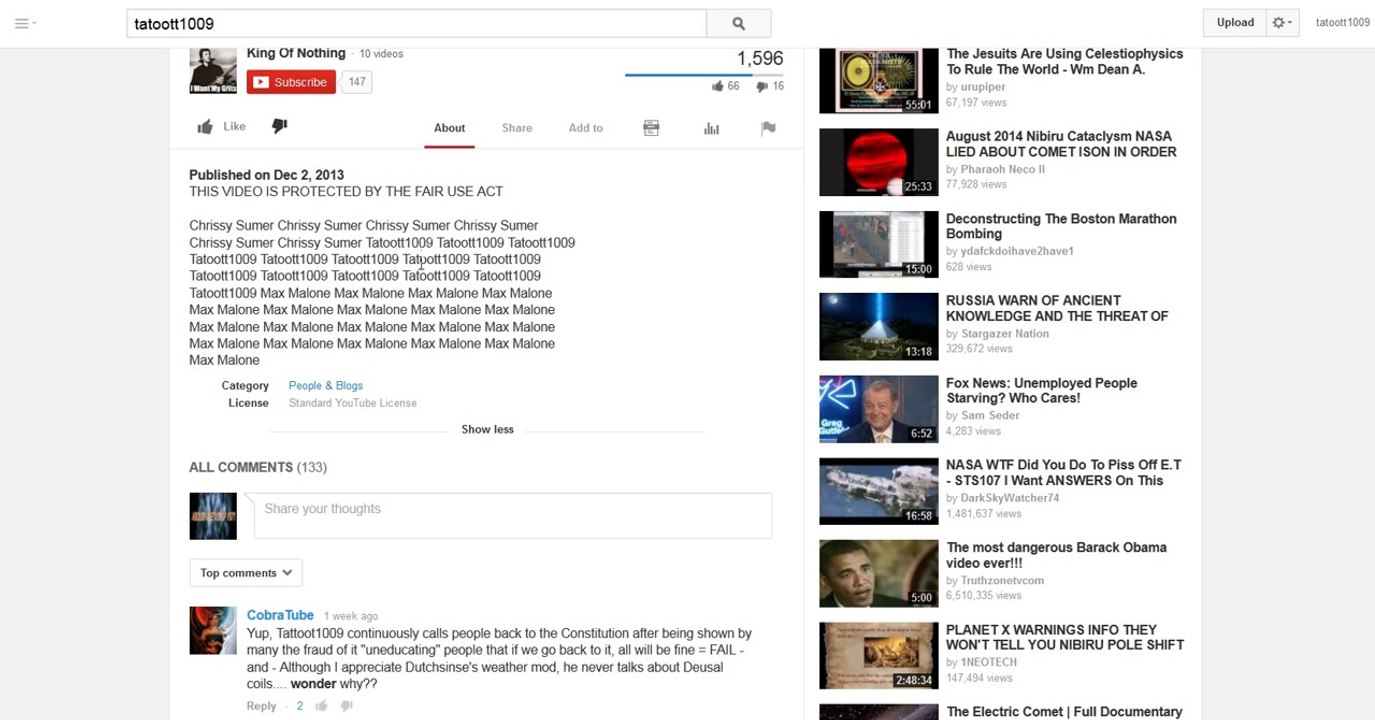Image resolution: width=1375 pixels, height=720 pixels.
Task: Open the Planet X Warnings video thumbnail
Action: point(877,656)
